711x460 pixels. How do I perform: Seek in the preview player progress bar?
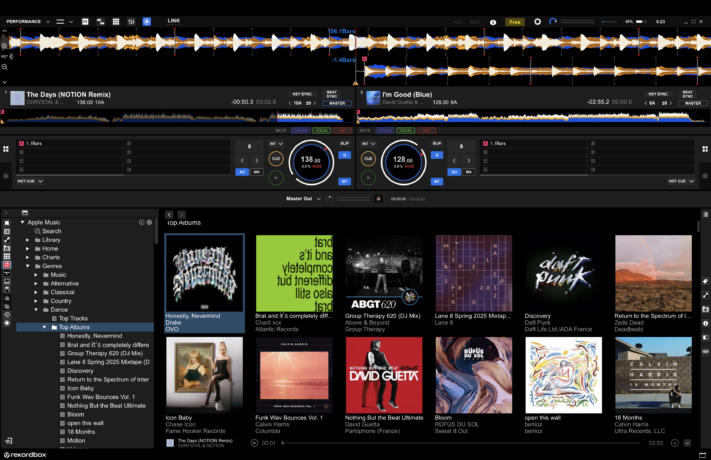coord(463,443)
